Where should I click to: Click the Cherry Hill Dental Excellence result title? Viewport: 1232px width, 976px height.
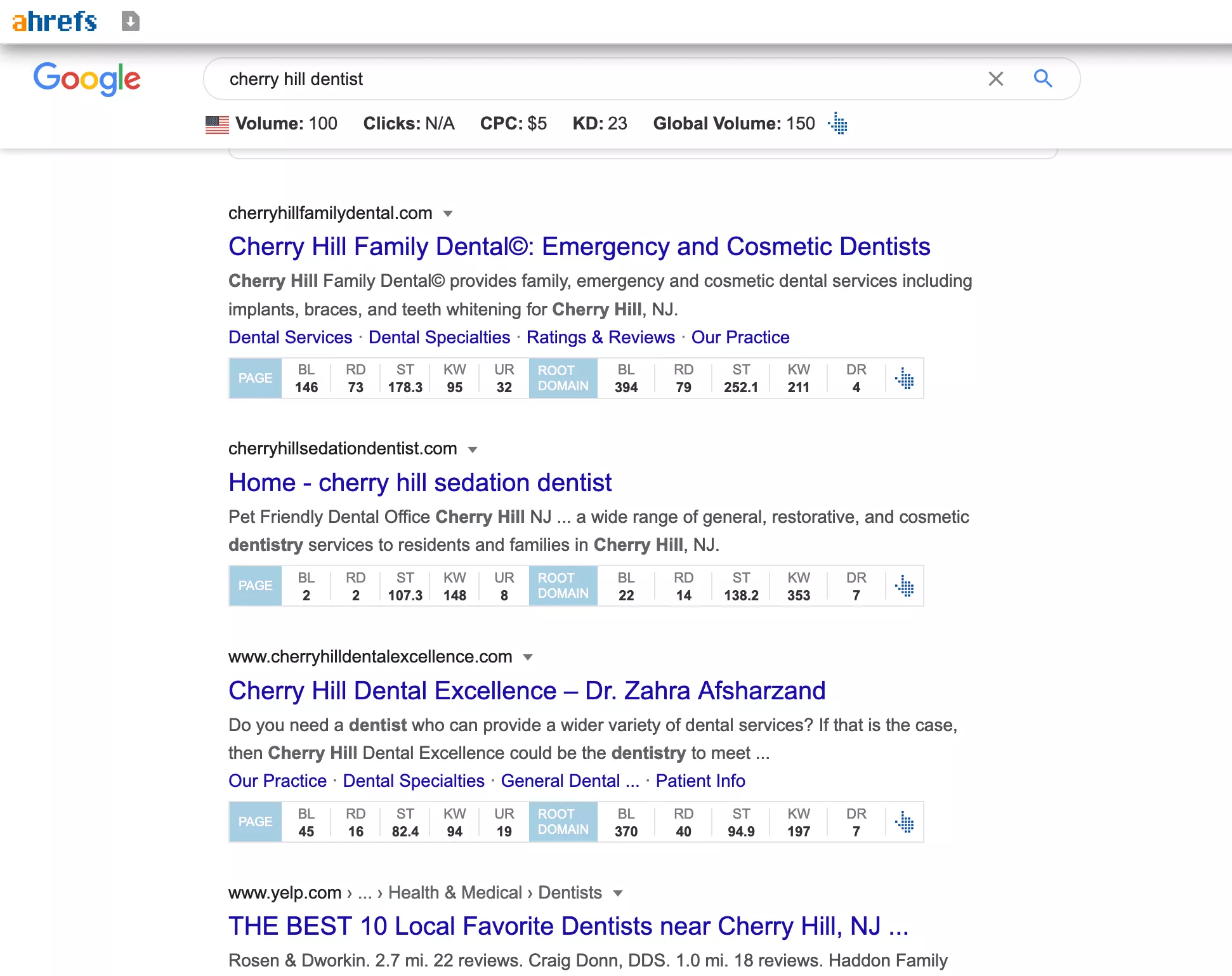(527, 690)
